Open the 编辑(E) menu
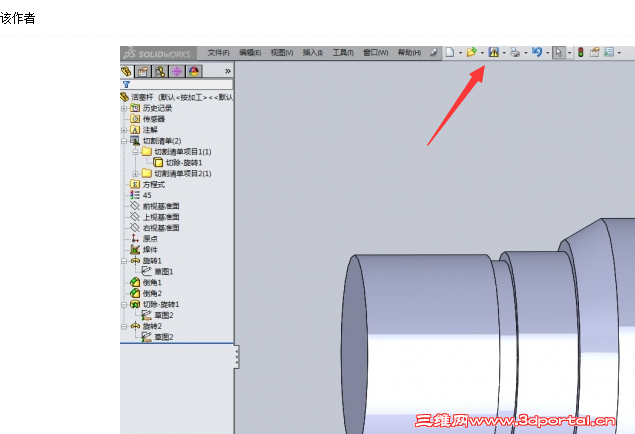This screenshot has width=635, height=434. [x=250, y=53]
